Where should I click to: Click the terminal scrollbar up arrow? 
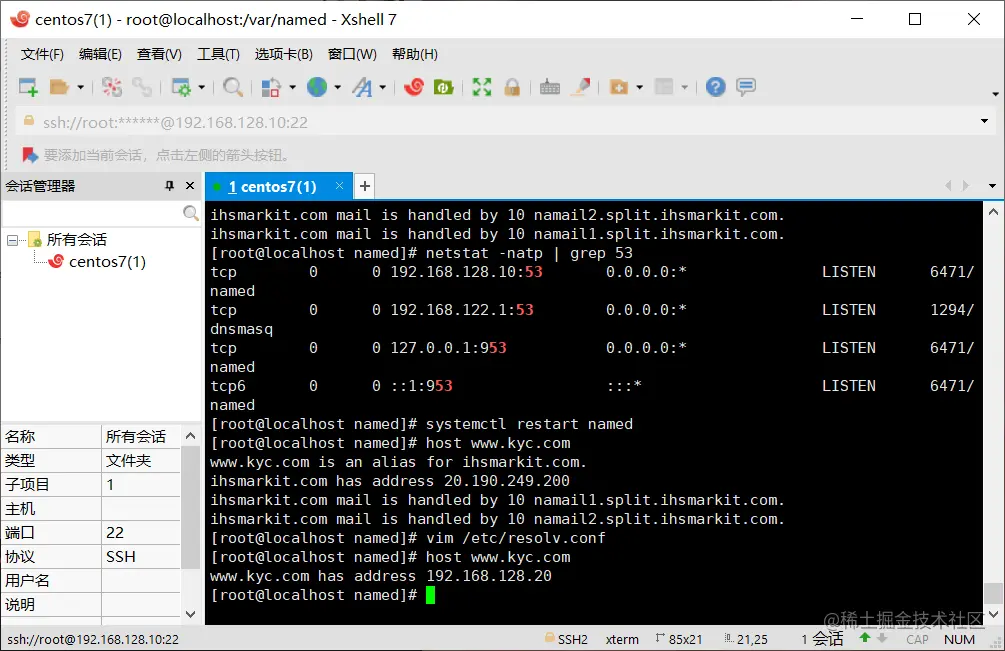point(993,211)
